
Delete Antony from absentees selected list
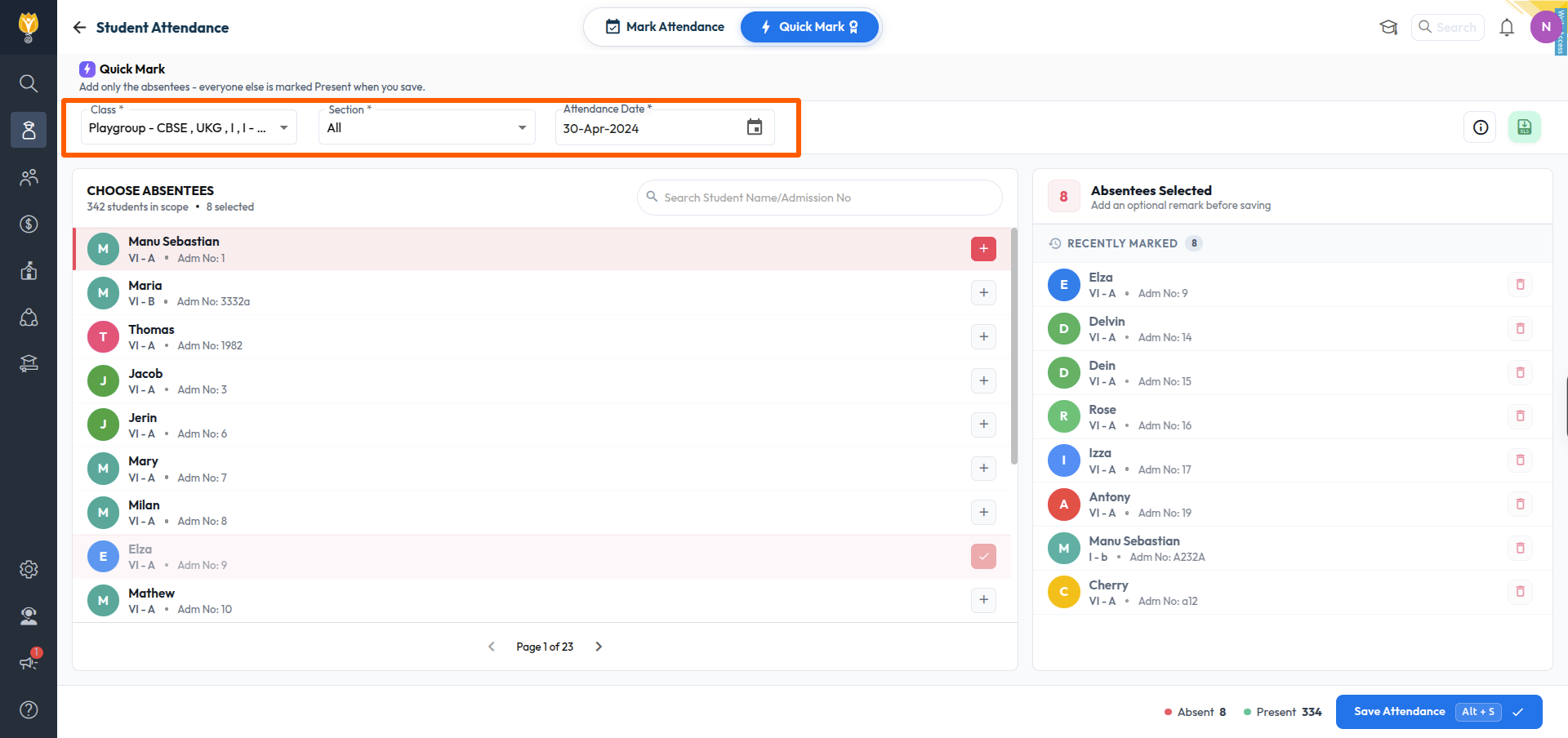1520,505
